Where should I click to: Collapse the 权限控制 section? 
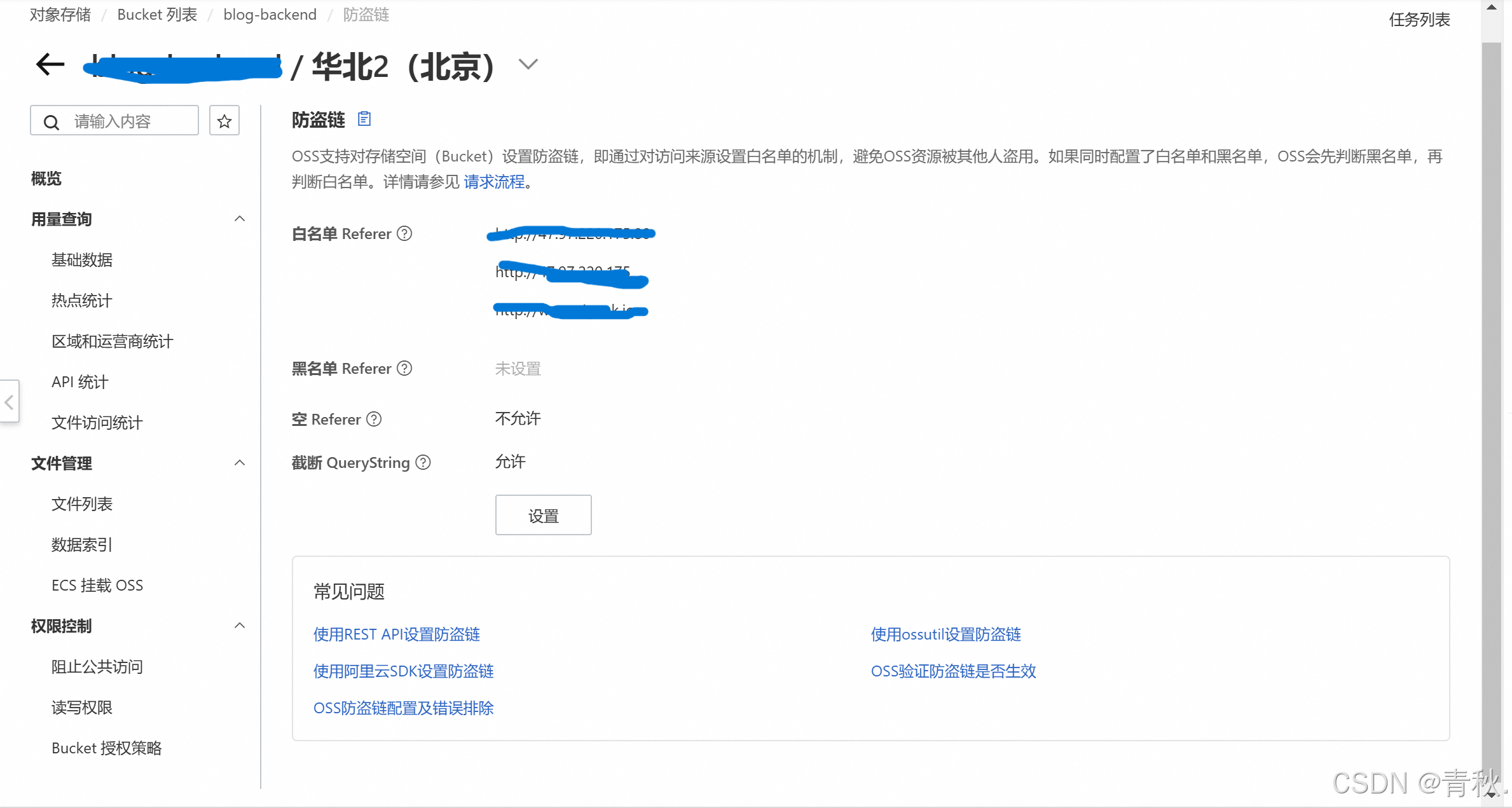point(240,626)
